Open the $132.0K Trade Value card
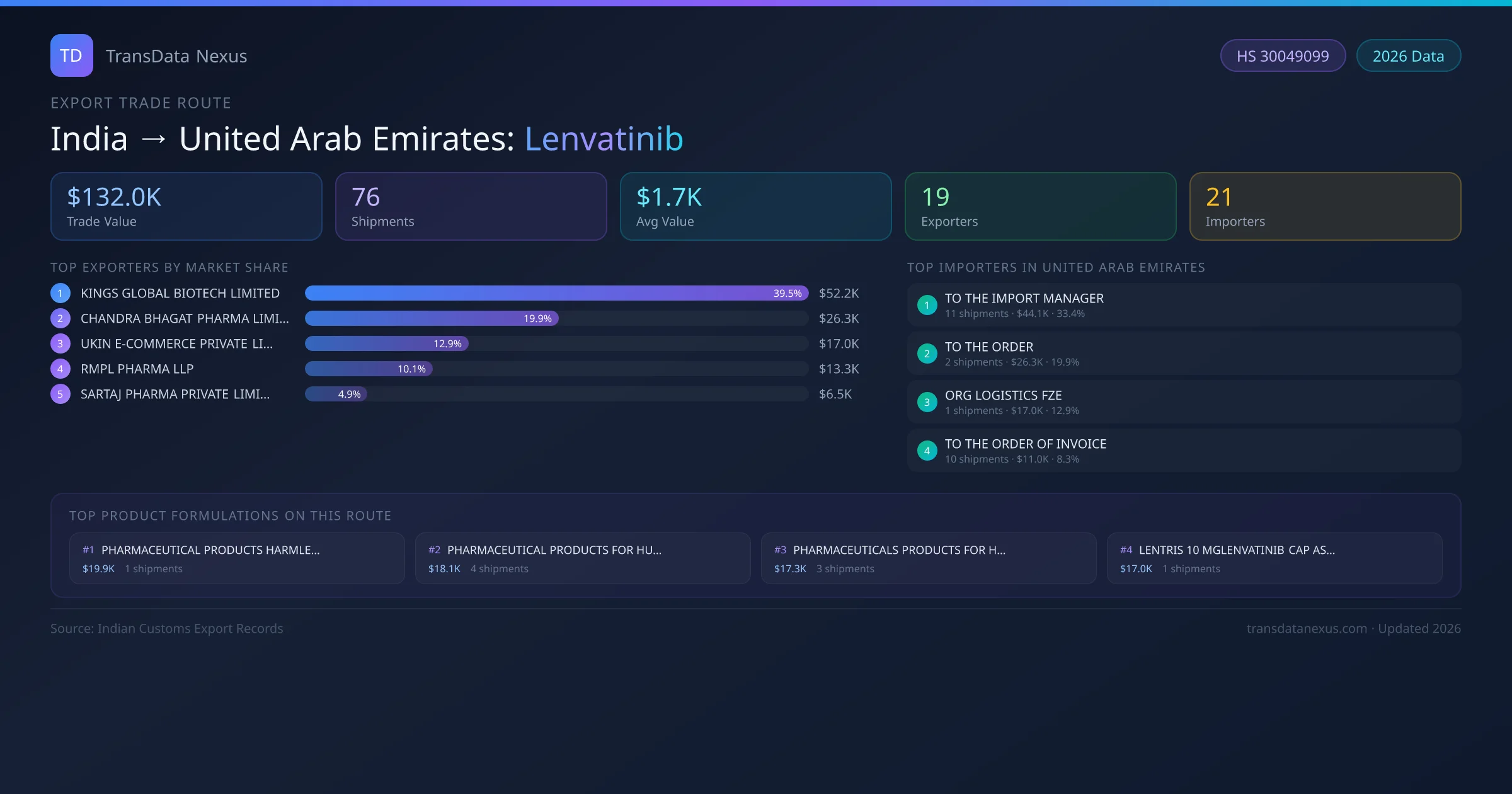This screenshot has width=1512, height=794. coord(186,207)
